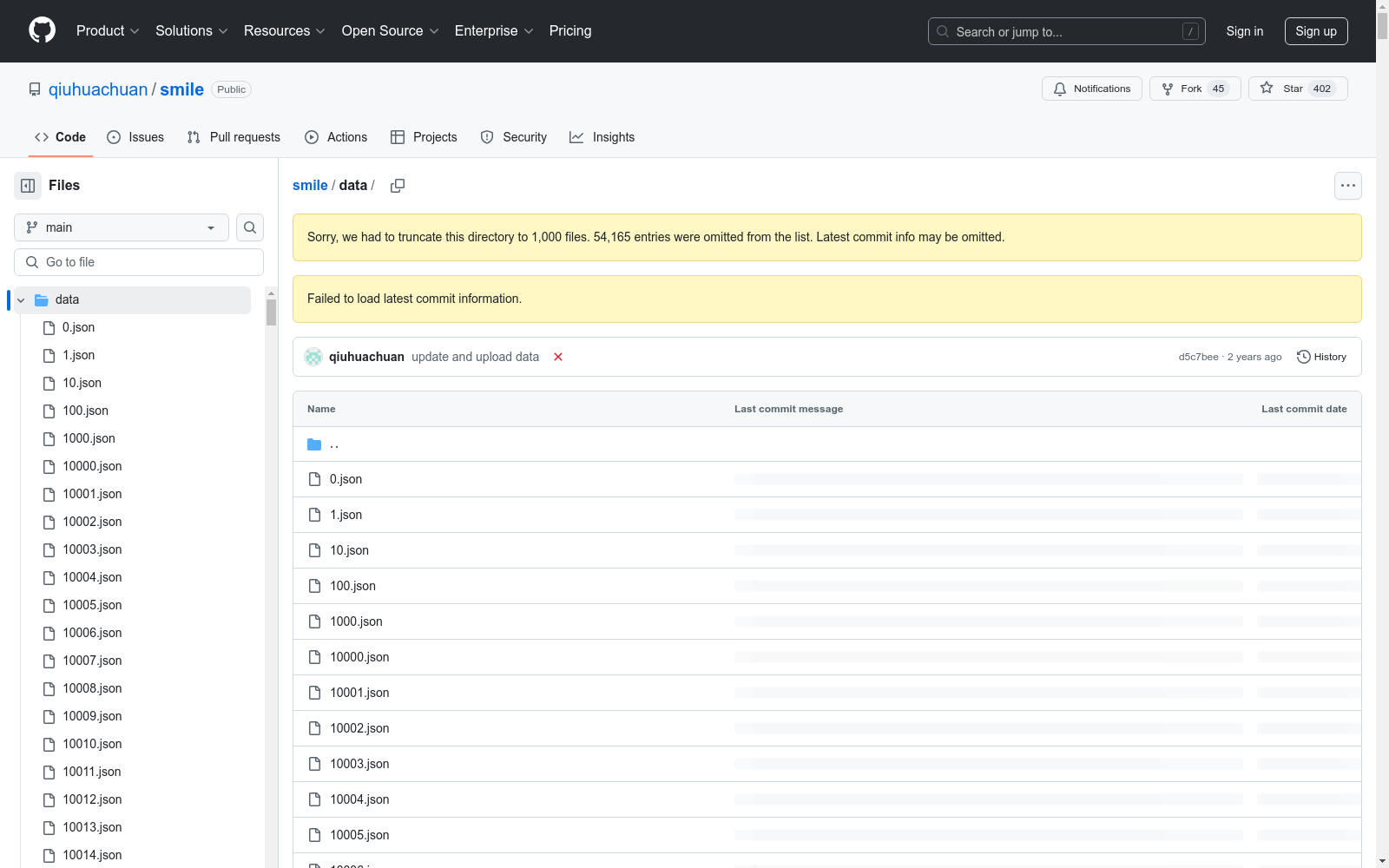Open the Pull requests tab
The height and width of the screenshot is (868, 1389).
(234, 137)
